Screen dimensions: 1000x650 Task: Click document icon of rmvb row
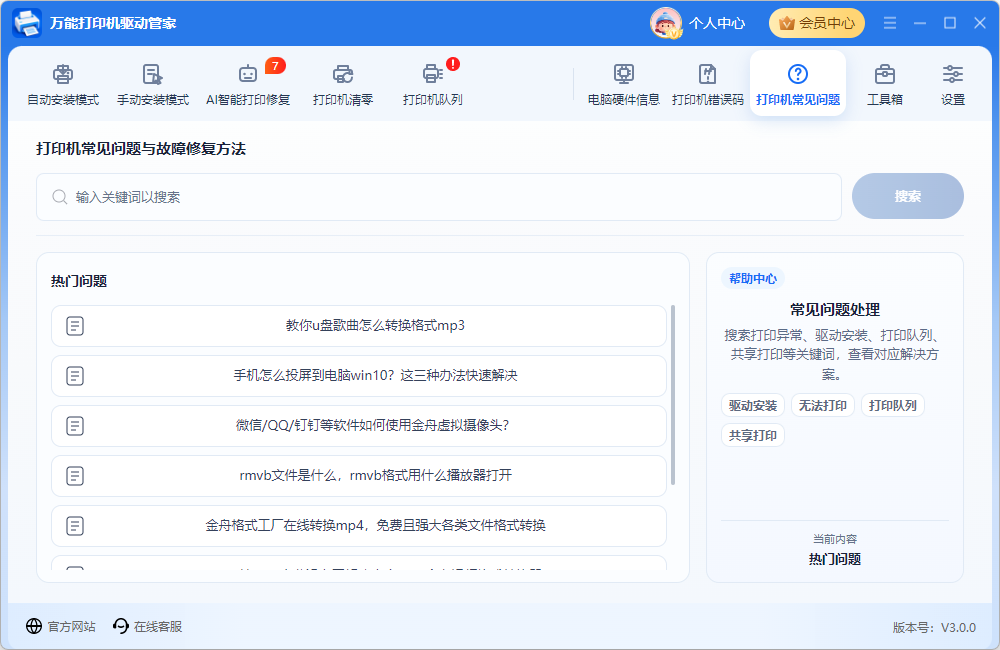[x=75, y=476]
